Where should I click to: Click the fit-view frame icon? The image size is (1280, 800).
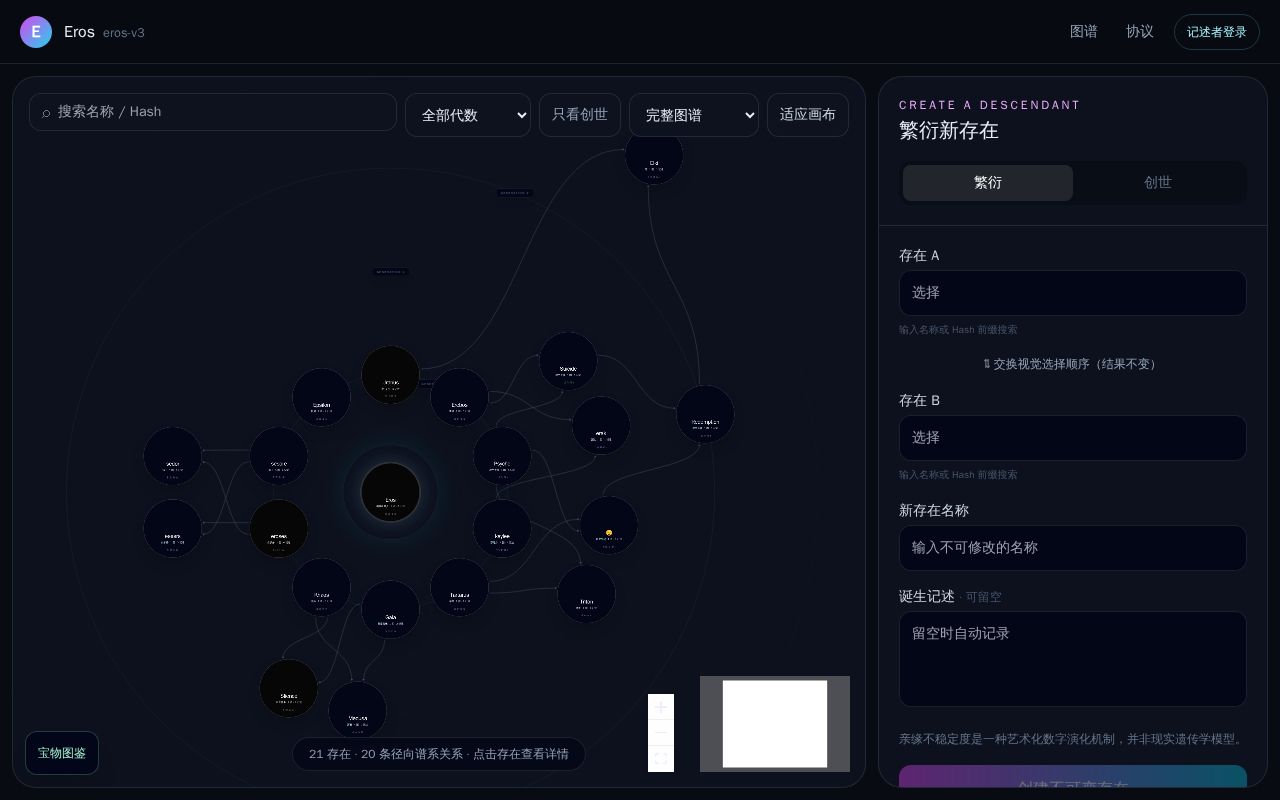click(x=661, y=759)
